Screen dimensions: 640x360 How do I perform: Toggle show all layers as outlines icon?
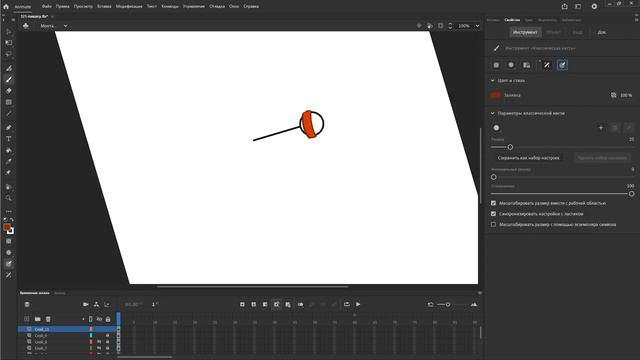coord(91,319)
